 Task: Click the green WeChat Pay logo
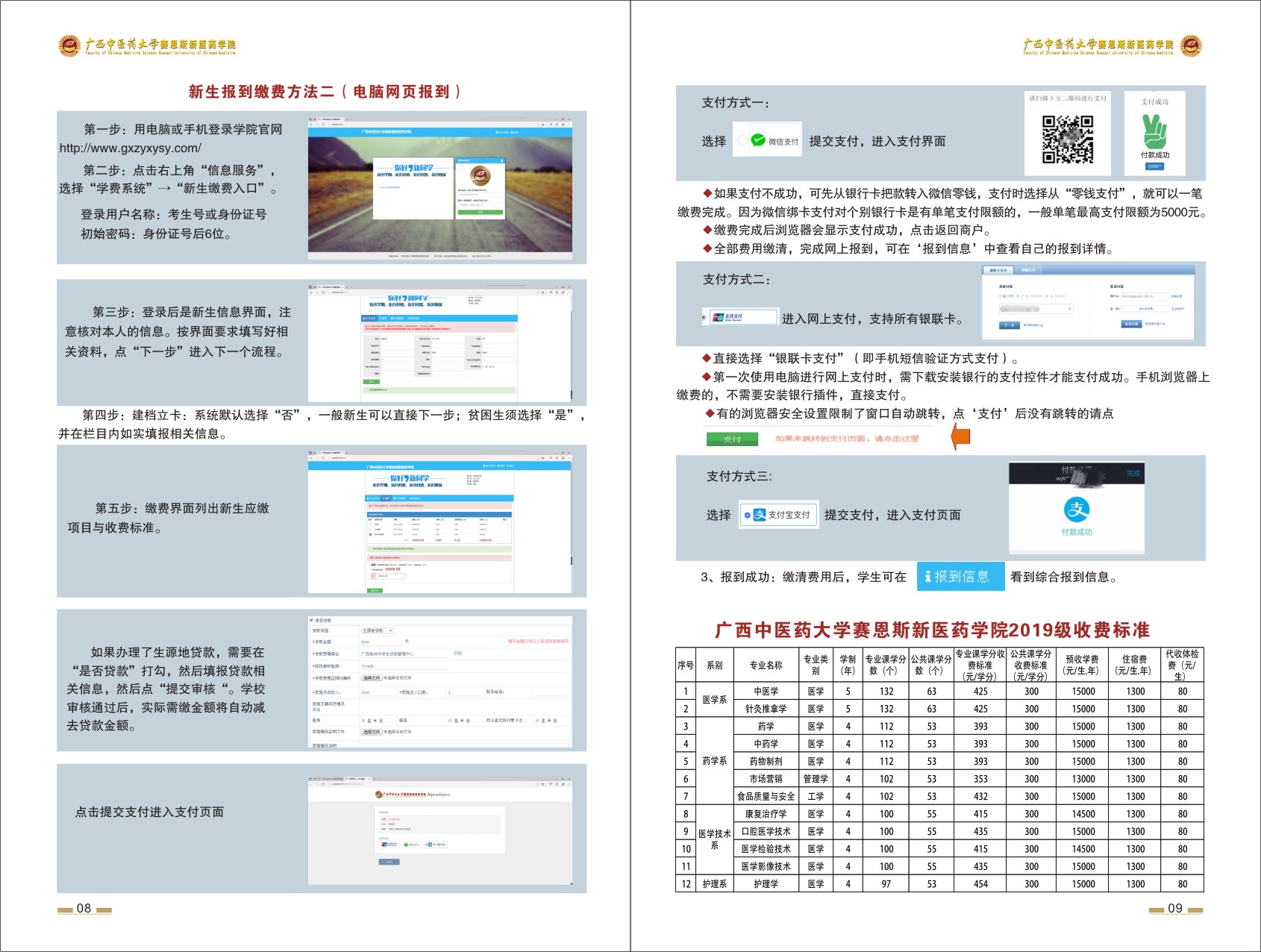tap(758, 140)
